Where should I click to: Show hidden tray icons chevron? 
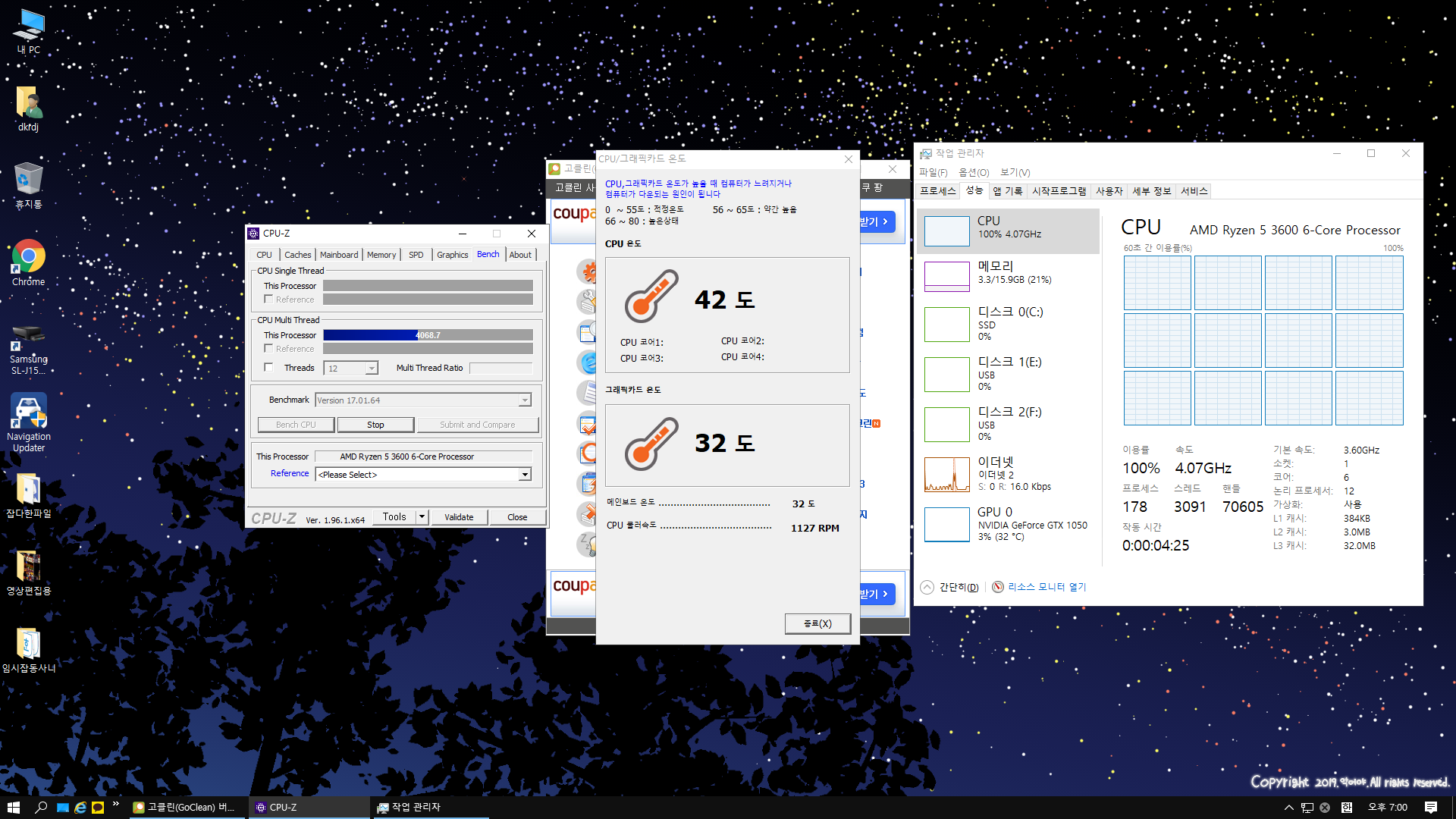1288,808
